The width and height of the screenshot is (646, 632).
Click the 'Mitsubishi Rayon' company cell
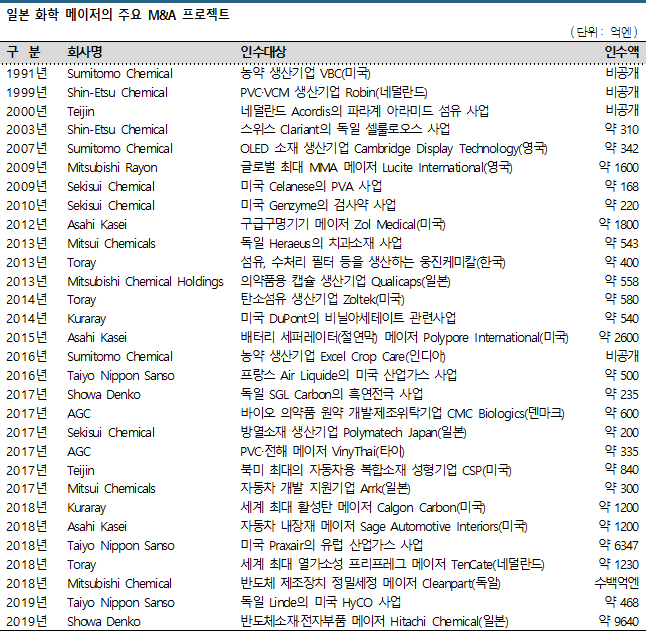point(112,167)
